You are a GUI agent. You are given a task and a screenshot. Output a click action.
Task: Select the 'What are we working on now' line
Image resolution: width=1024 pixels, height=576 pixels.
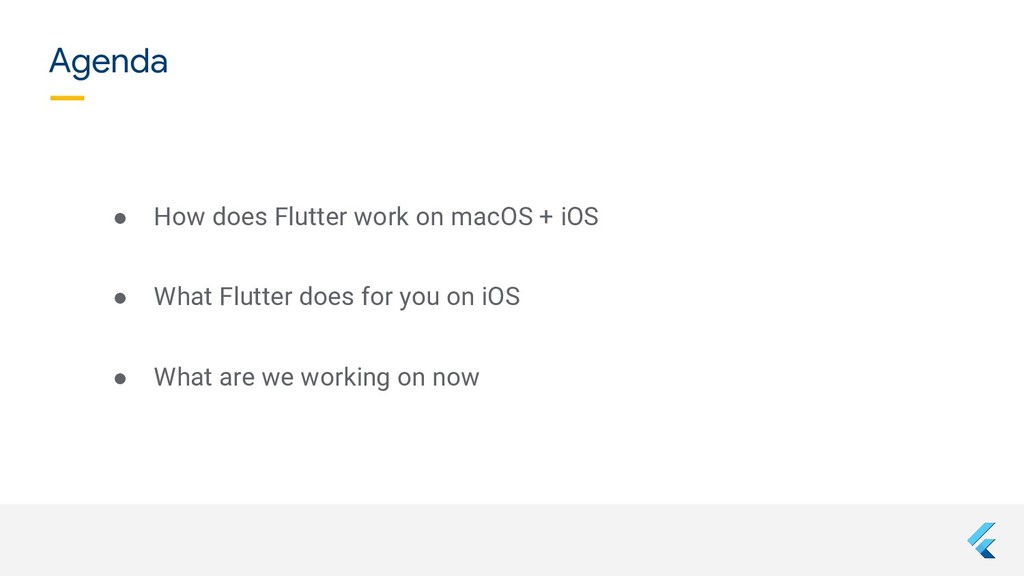pyautogui.click(x=317, y=377)
